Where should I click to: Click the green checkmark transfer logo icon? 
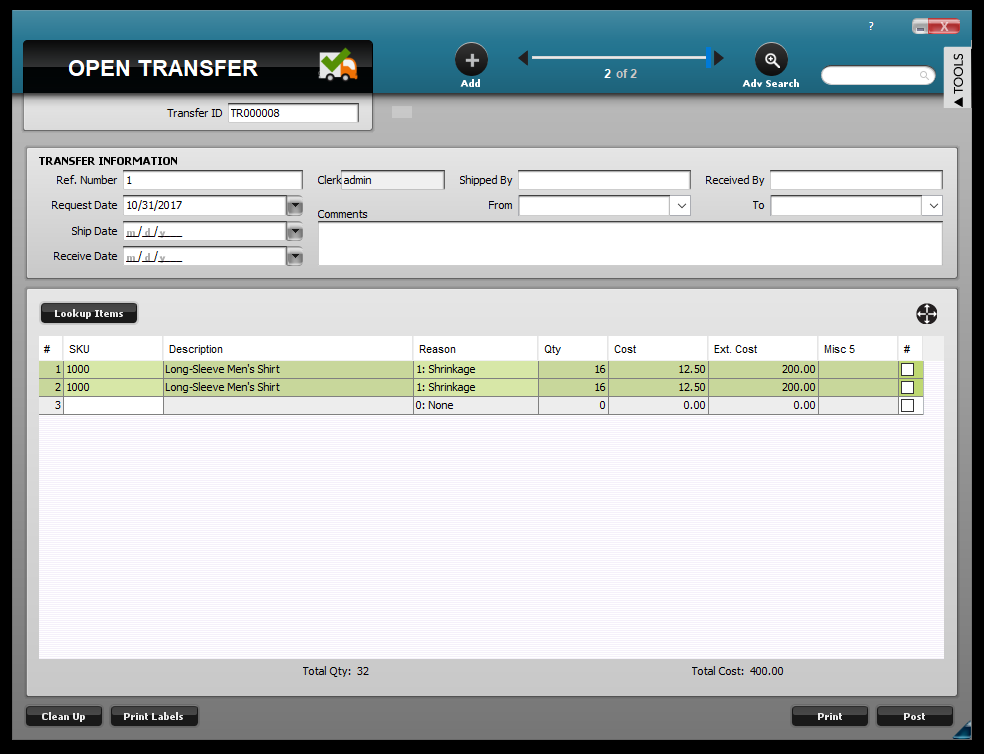pos(338,62)
